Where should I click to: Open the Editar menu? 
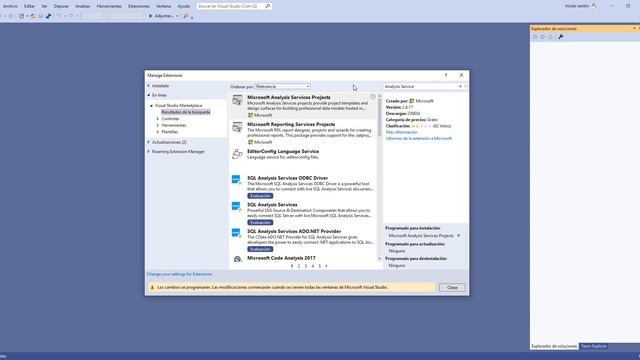pyautogui.click(x=29, y=6)
